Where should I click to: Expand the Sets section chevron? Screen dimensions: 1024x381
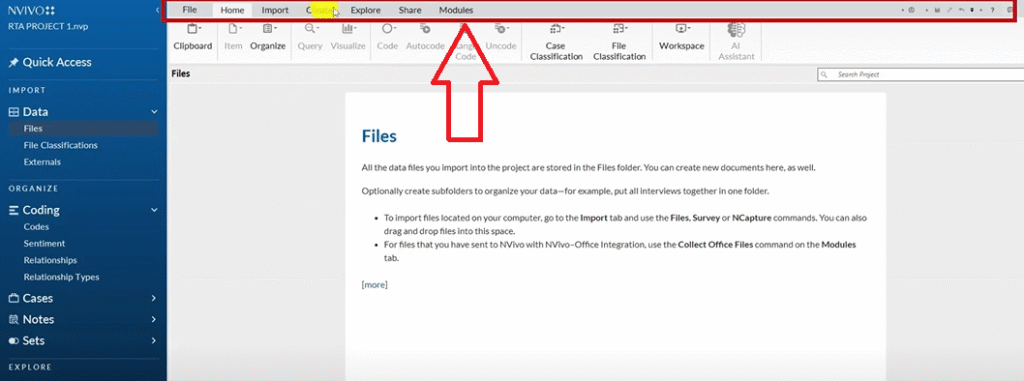pyautogui.click(x=154, y=341)
